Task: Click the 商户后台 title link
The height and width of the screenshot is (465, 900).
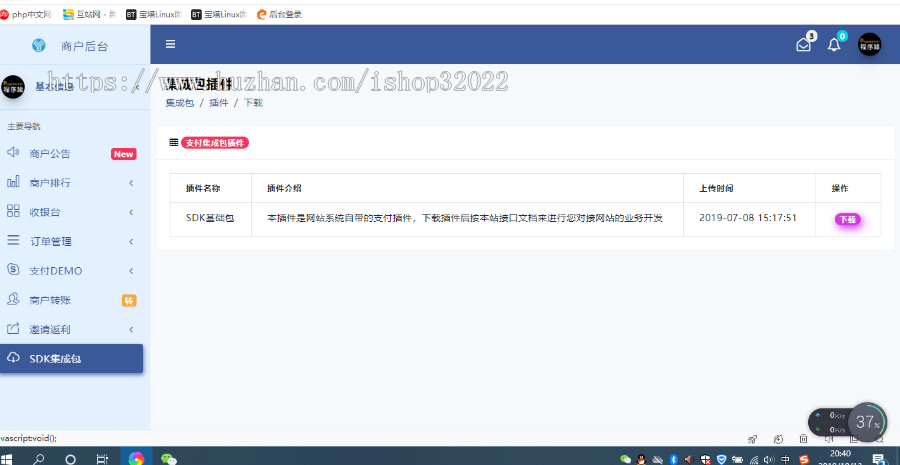Action: 84,46
